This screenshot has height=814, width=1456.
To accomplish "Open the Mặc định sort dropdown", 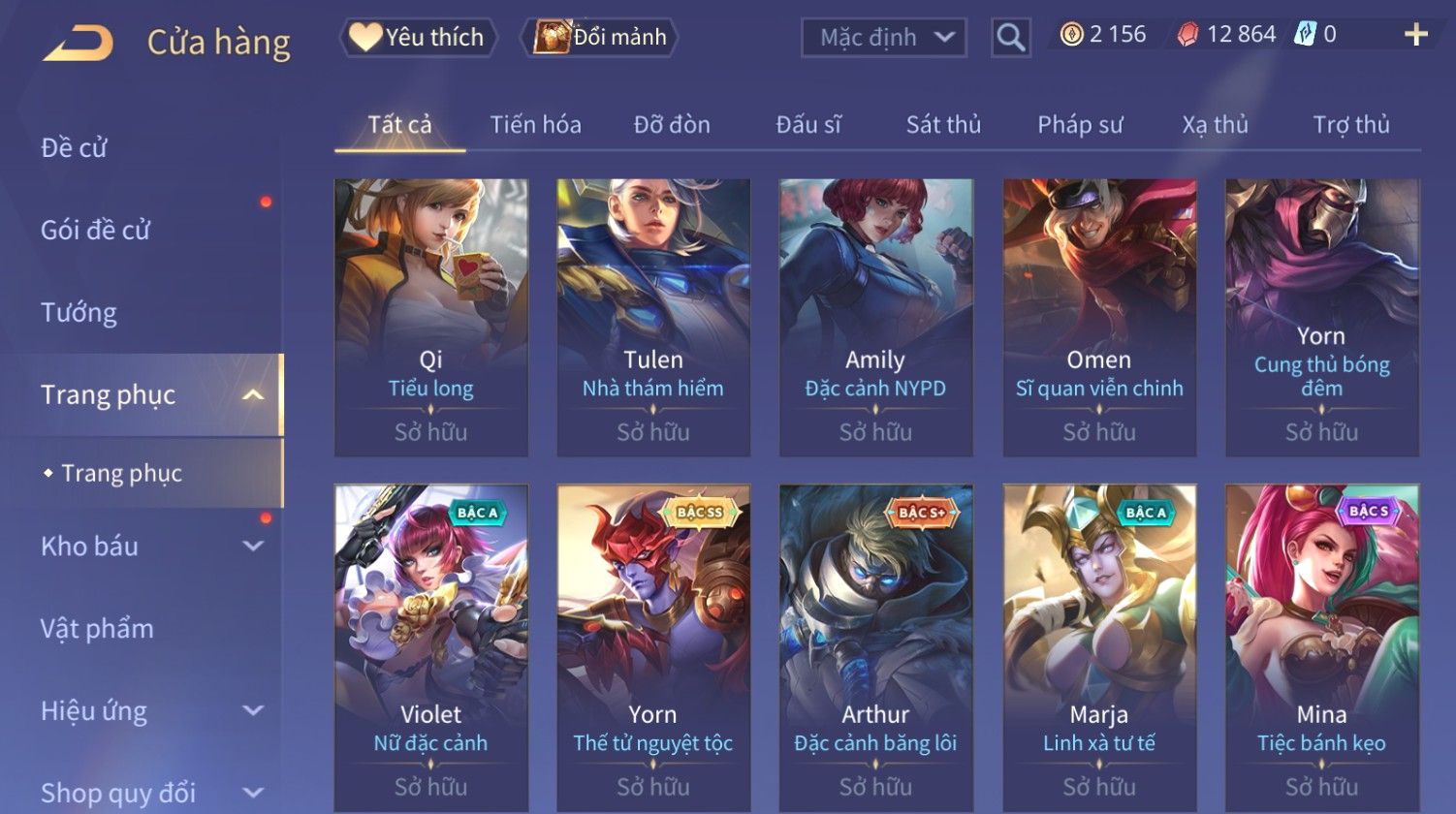I will [x=884, y=38].
